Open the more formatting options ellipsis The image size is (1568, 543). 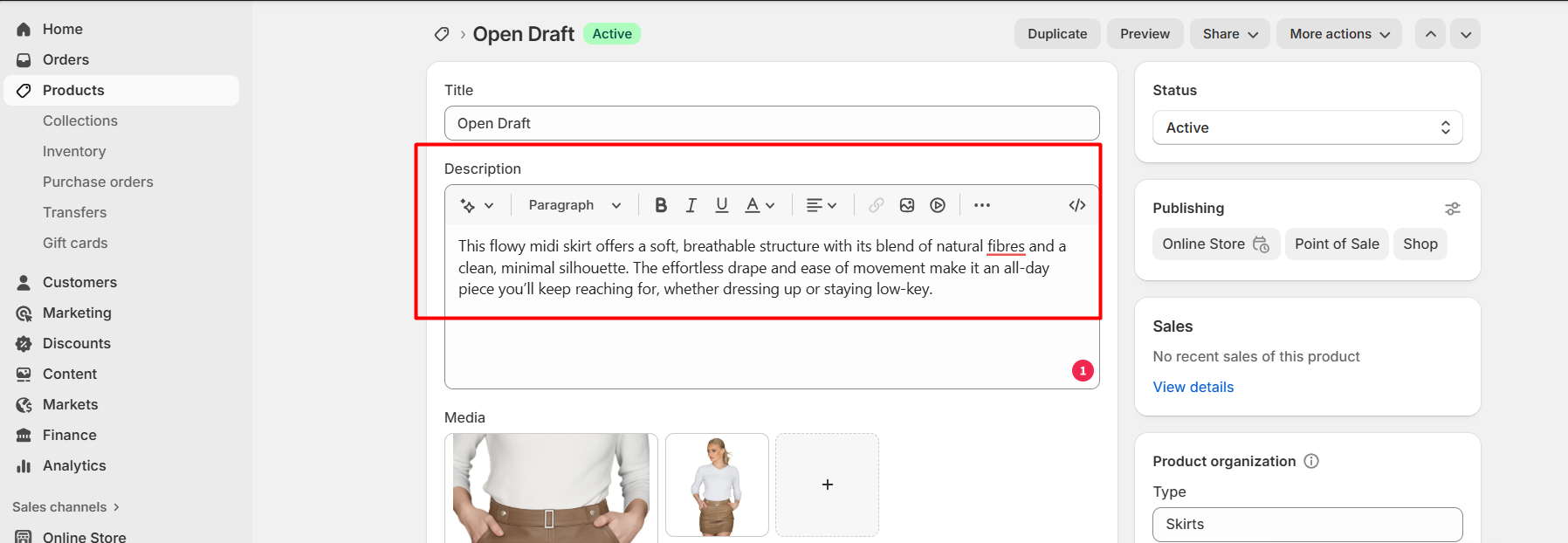pos(982,205)
